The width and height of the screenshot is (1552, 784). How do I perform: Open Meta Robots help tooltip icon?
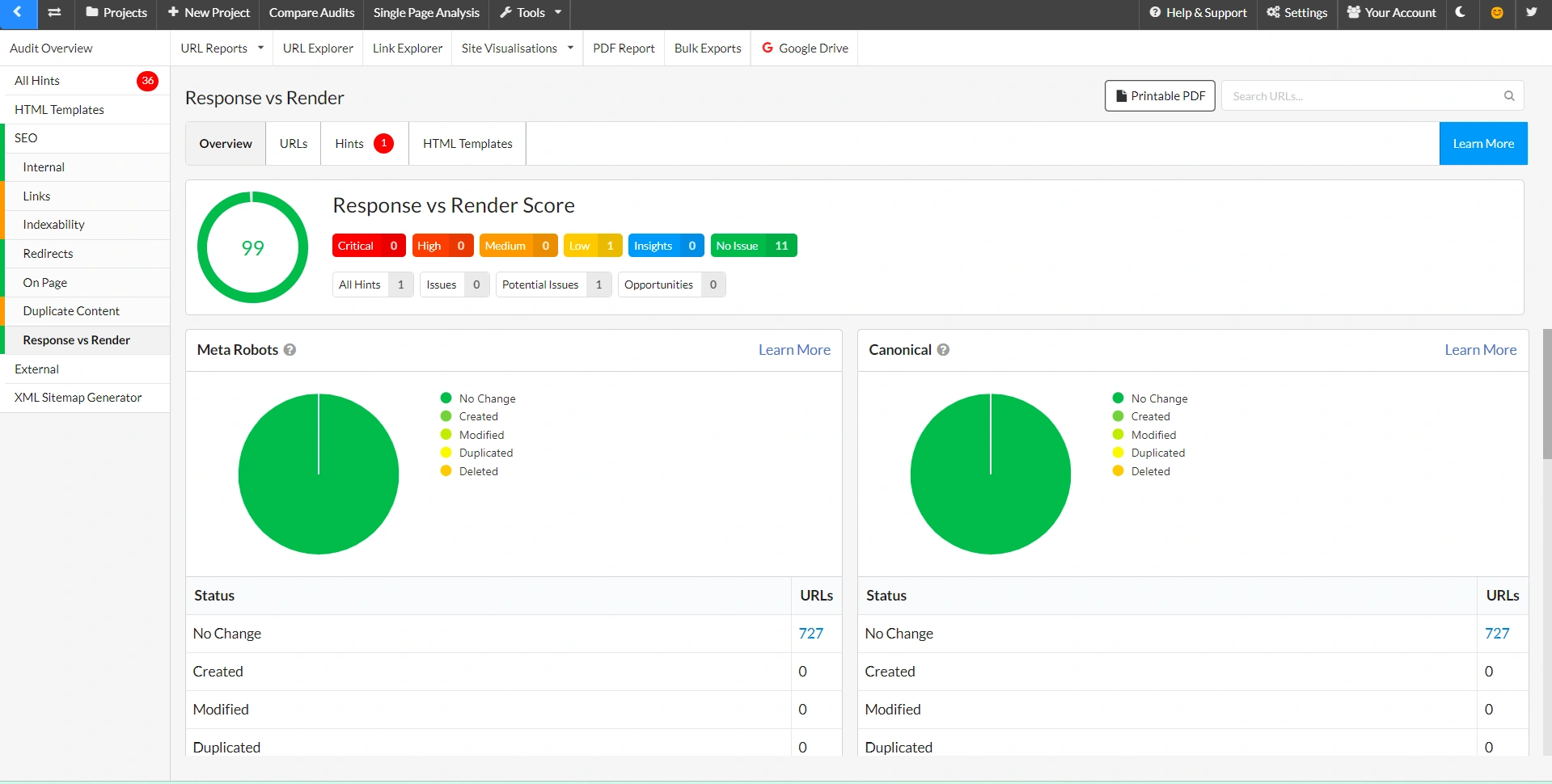(290, 350)
